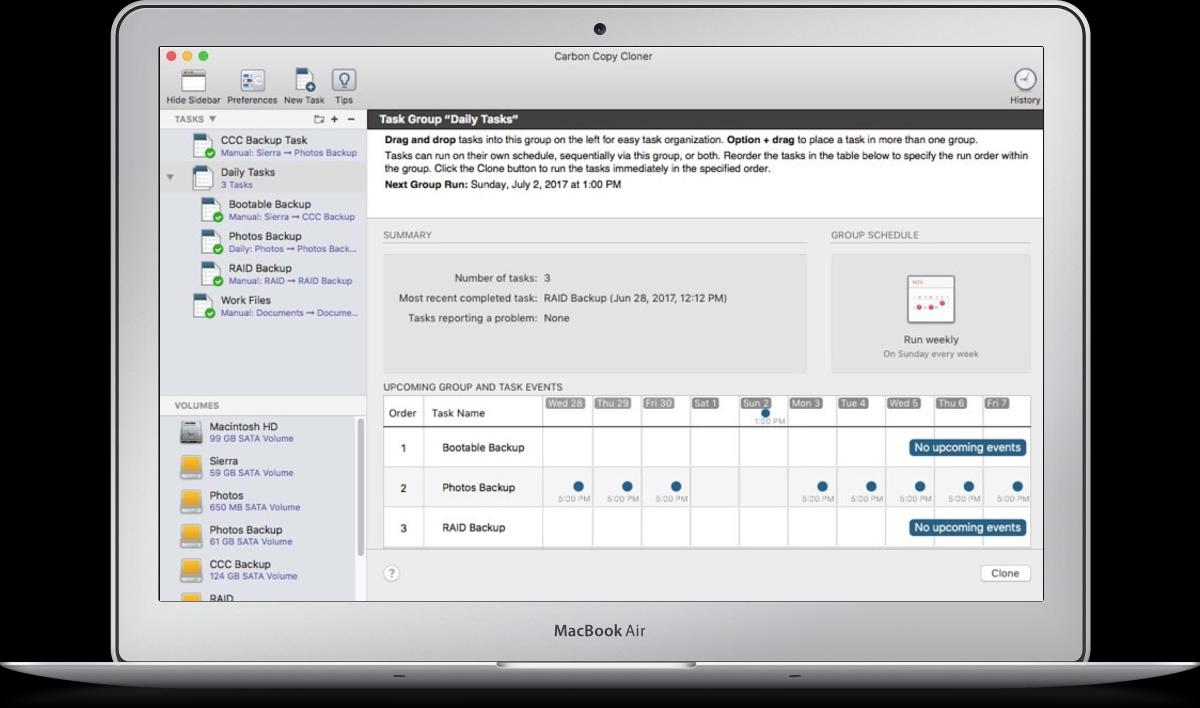Click the Daily Tasks stacked-documents icon

(204, 178)
